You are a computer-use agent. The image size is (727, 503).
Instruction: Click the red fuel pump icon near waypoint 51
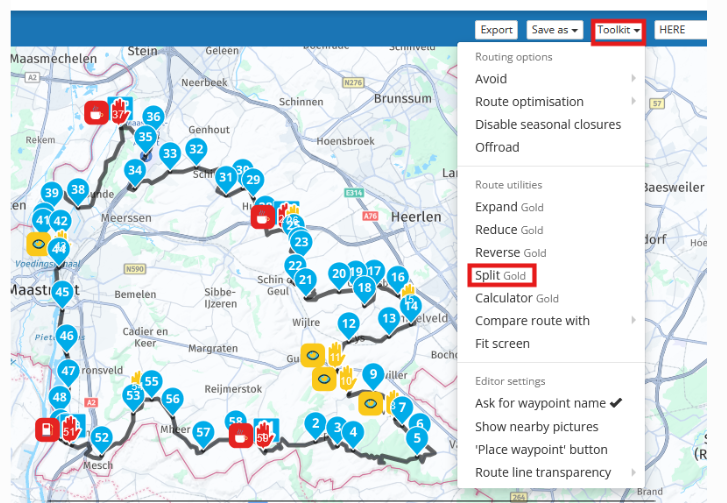pos(46,429)
